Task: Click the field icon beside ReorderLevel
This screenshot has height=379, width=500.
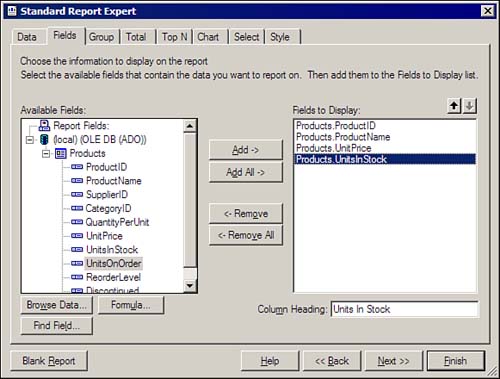Action: tap(77, 277)
